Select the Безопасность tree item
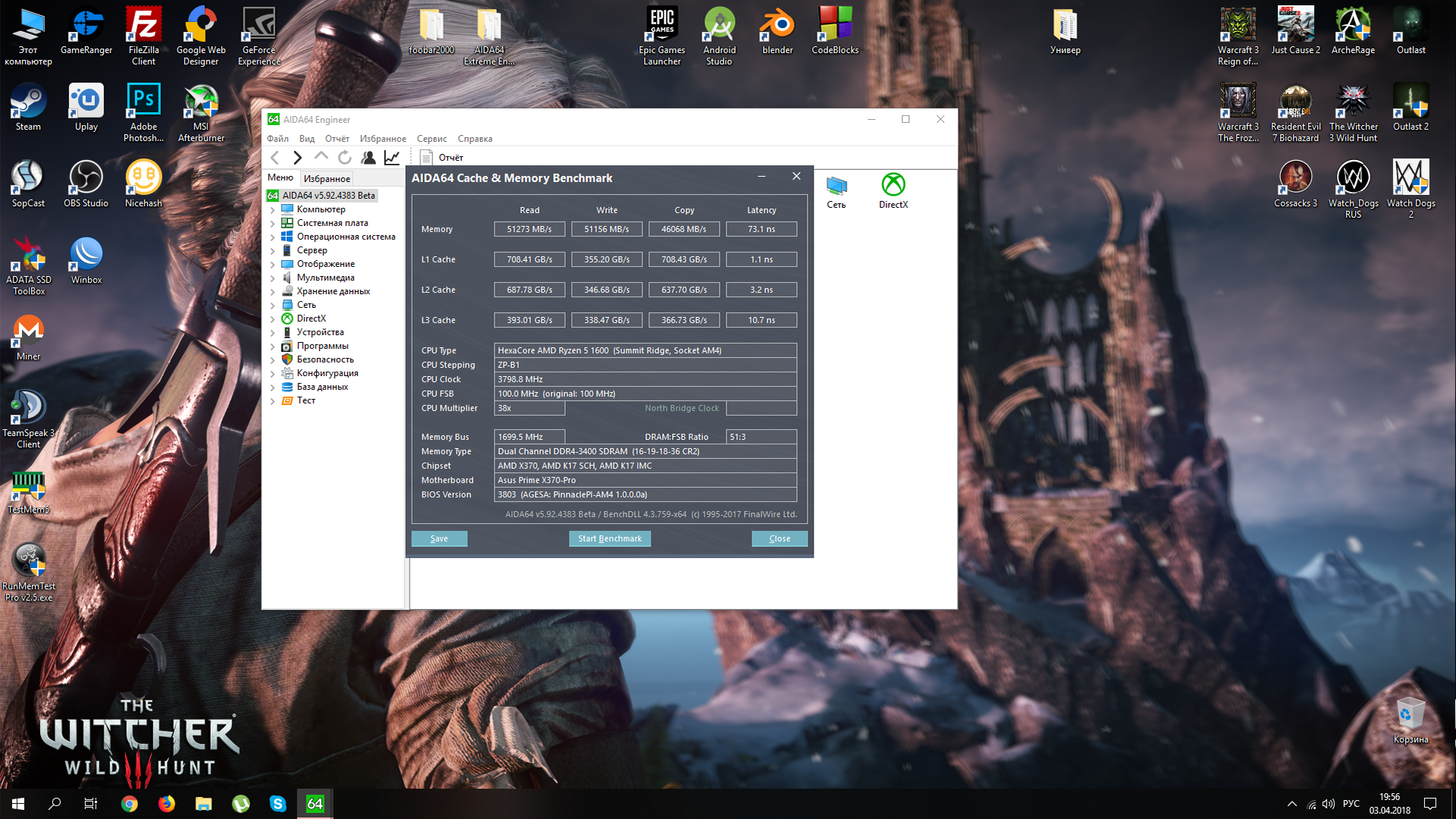This screenshot has height=819, width=1456. point(325,359)
